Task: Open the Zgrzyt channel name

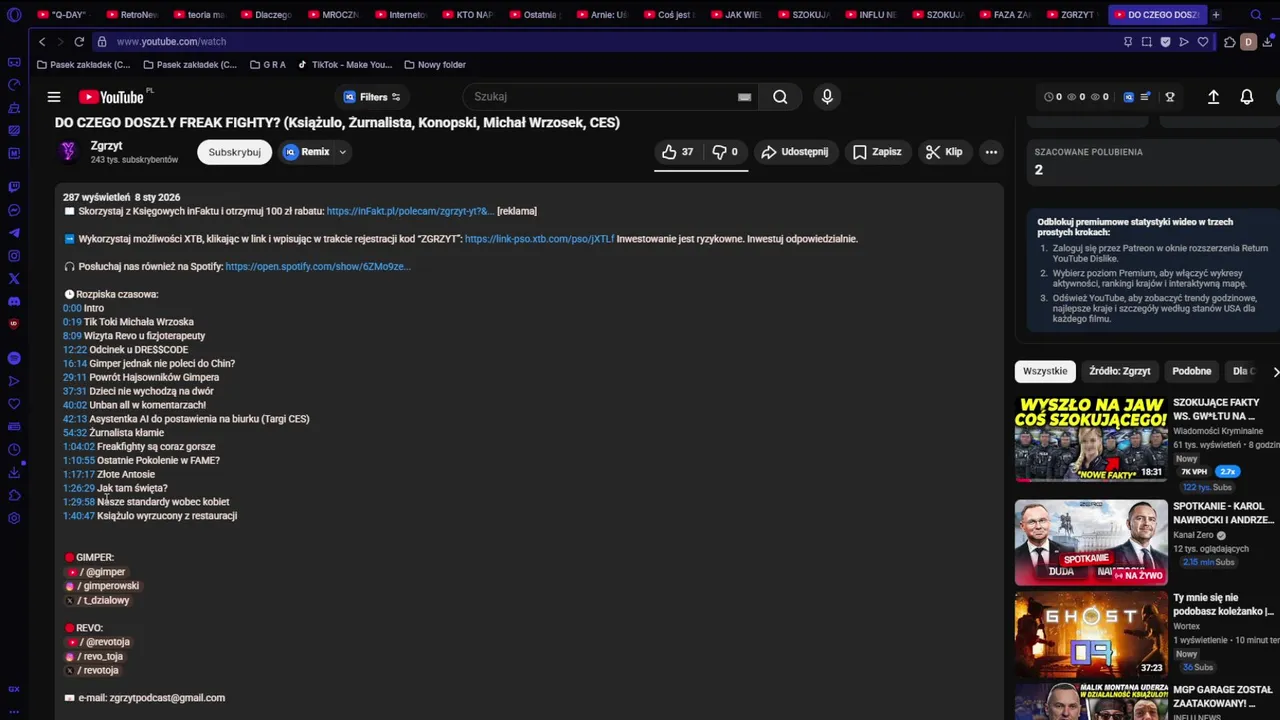Action: click(x=106, y=146)
